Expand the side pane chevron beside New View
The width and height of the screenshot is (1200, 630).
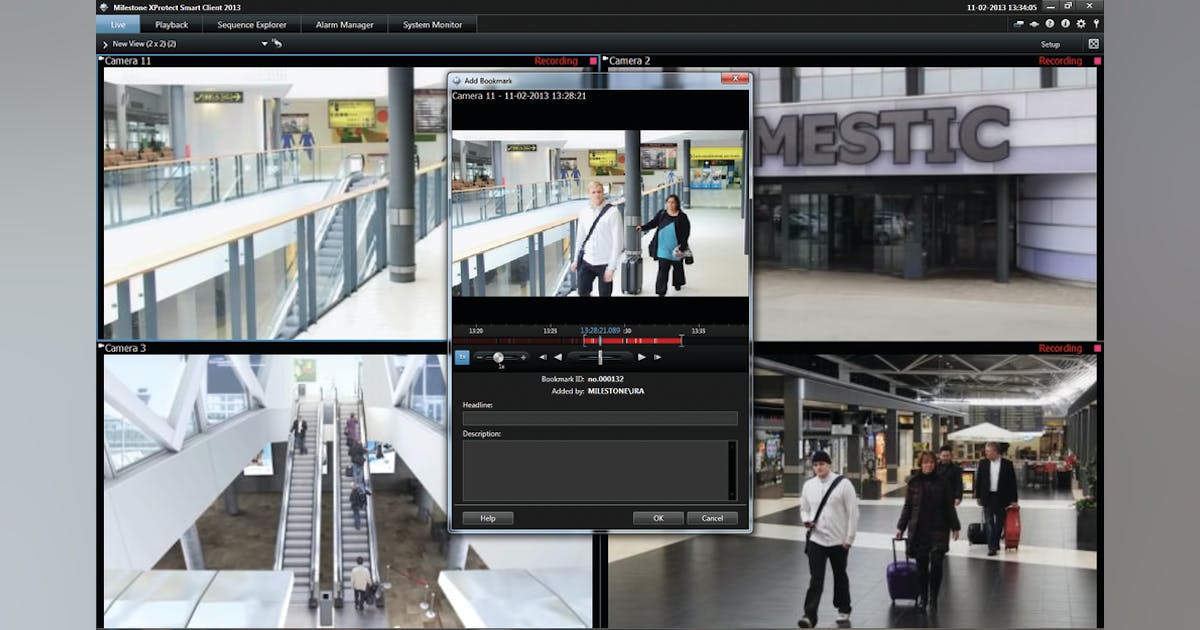(x=105, y=44)
